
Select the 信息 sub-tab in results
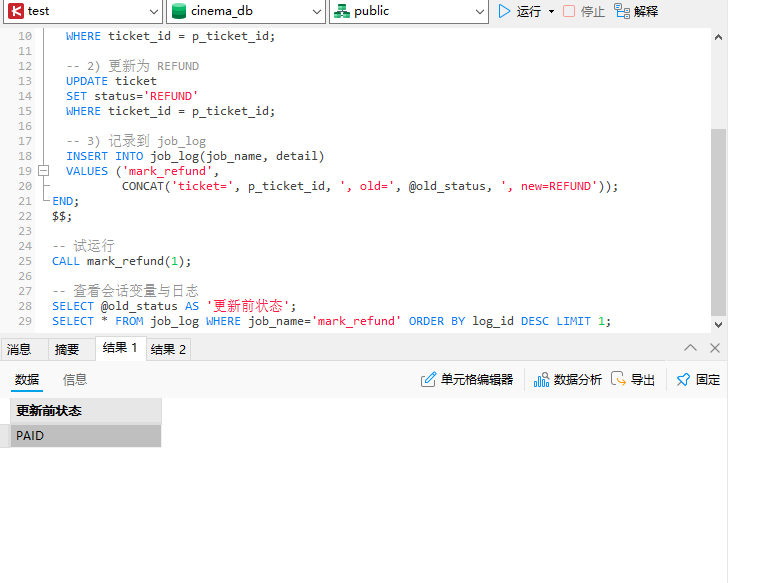(x=75, y=379)
